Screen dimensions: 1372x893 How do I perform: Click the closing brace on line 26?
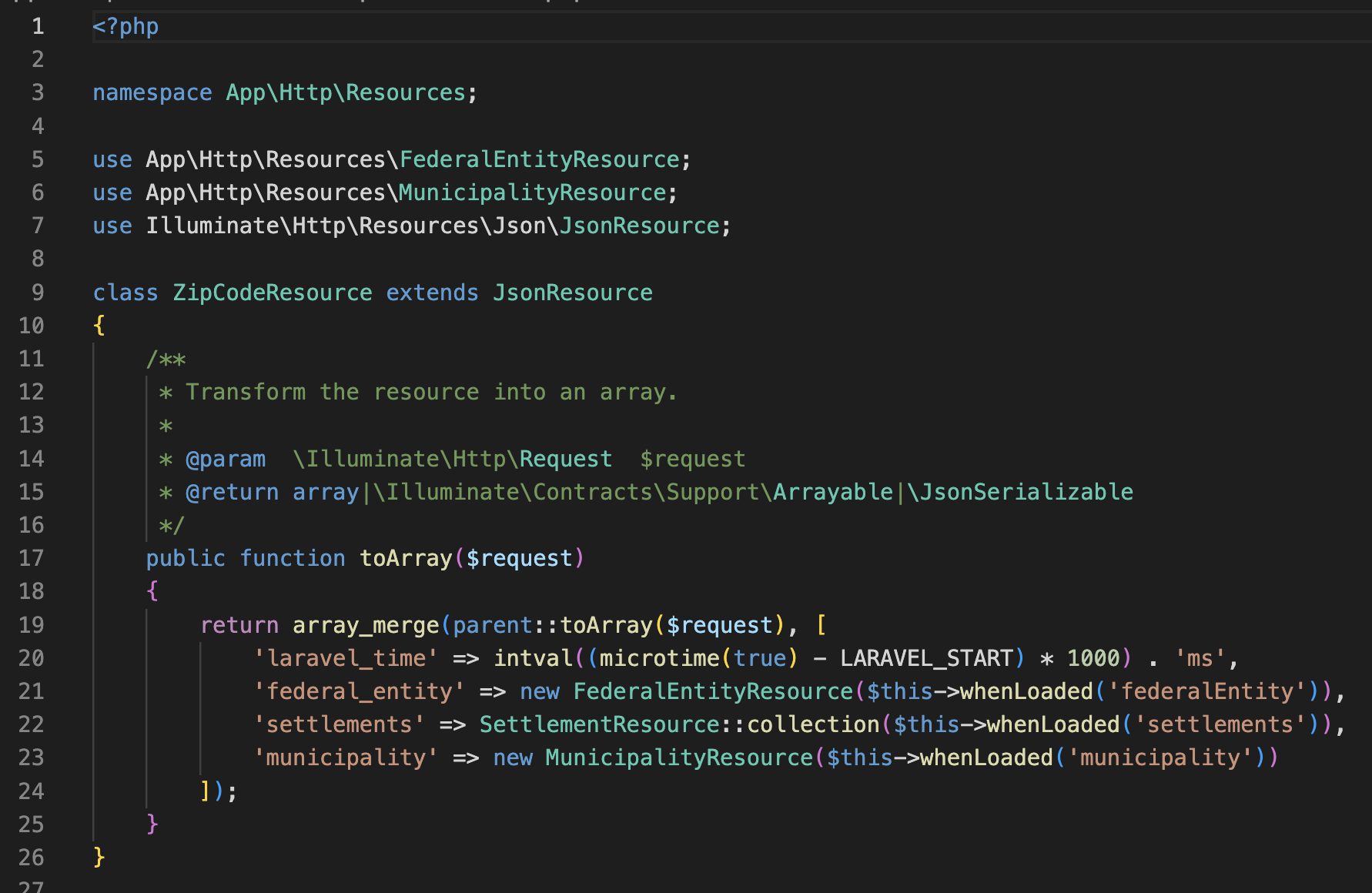click(99, 858)
